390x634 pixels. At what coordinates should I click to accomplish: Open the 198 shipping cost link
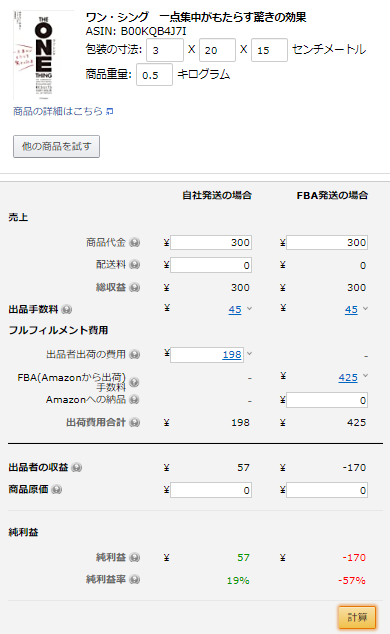[232, 355]
